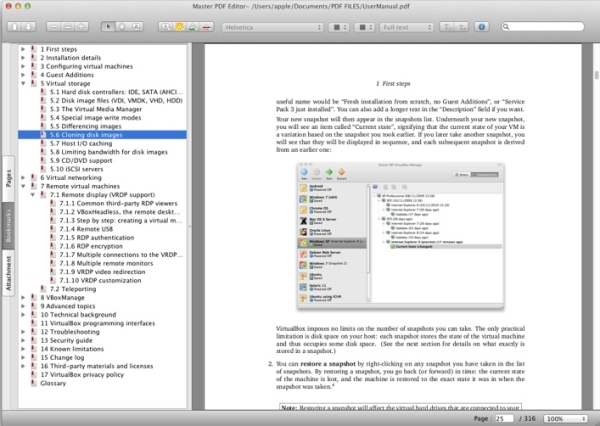Switch to the Attachment side tab
Image resolution: width=600 pixels, height=426 pixels.
click(x=8, y=273)
